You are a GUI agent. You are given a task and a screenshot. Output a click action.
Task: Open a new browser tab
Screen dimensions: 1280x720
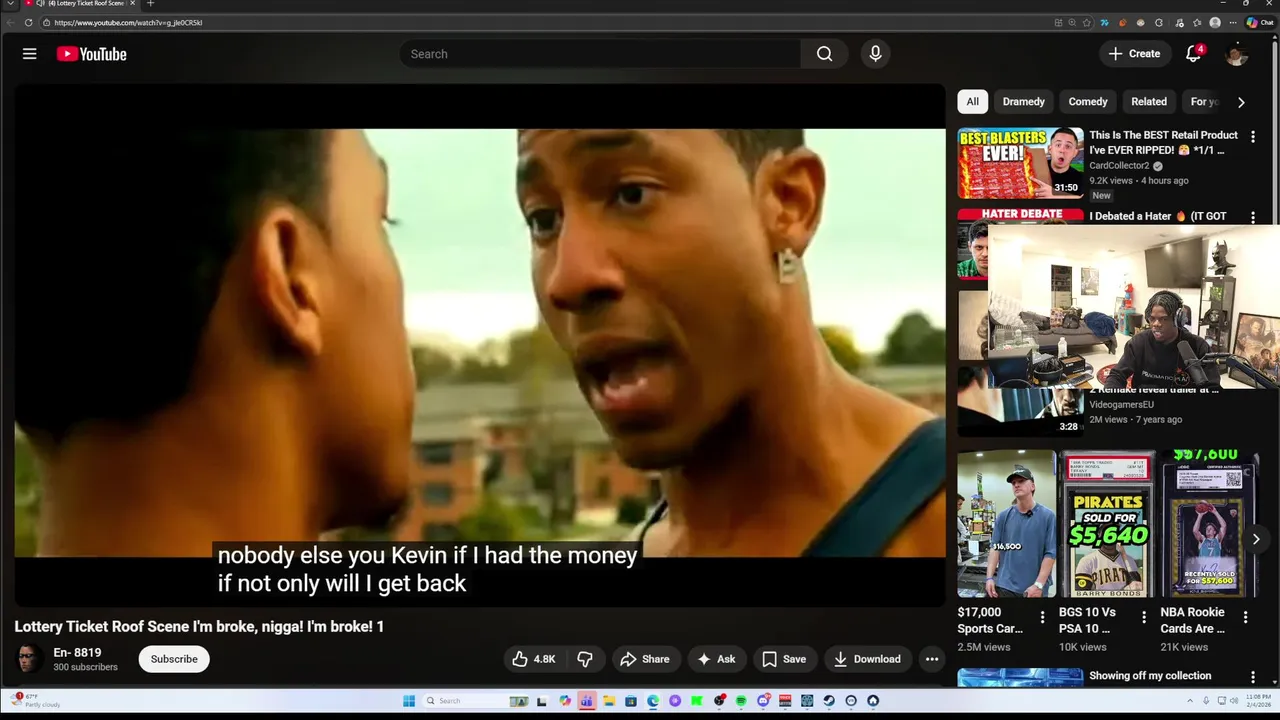[150, 4]
